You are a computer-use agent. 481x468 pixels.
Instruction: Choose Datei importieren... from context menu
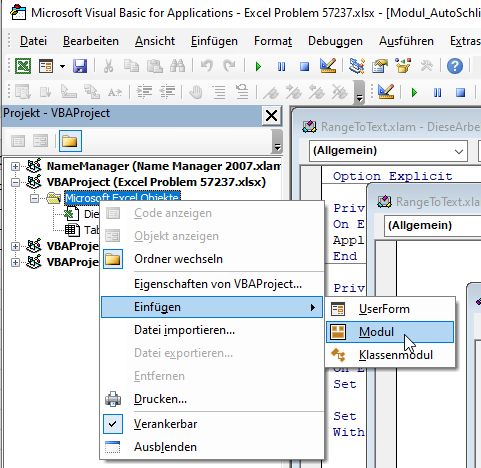[212, 330]
